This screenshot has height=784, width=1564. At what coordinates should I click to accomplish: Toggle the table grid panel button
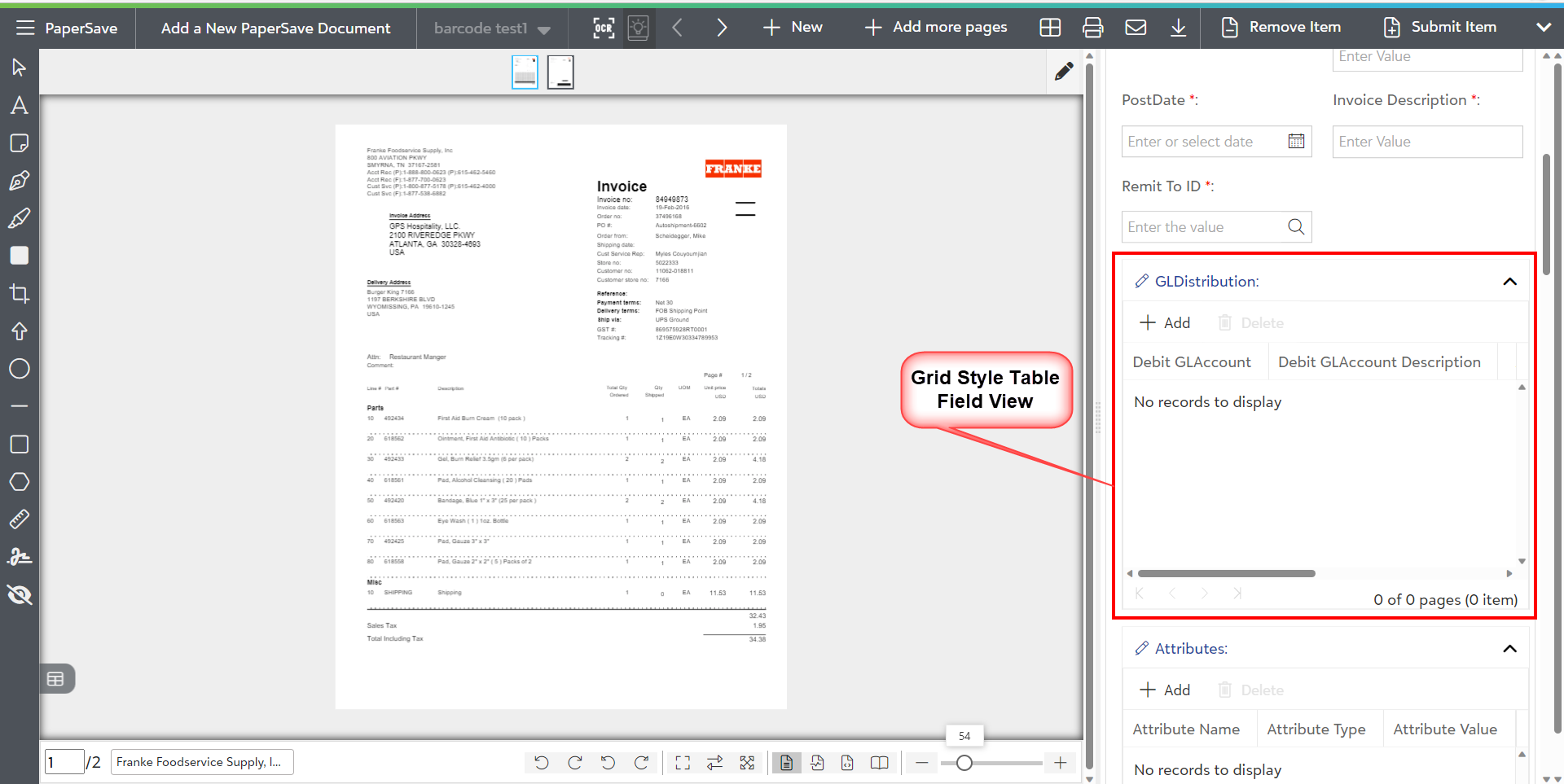[x=55, y=679]
